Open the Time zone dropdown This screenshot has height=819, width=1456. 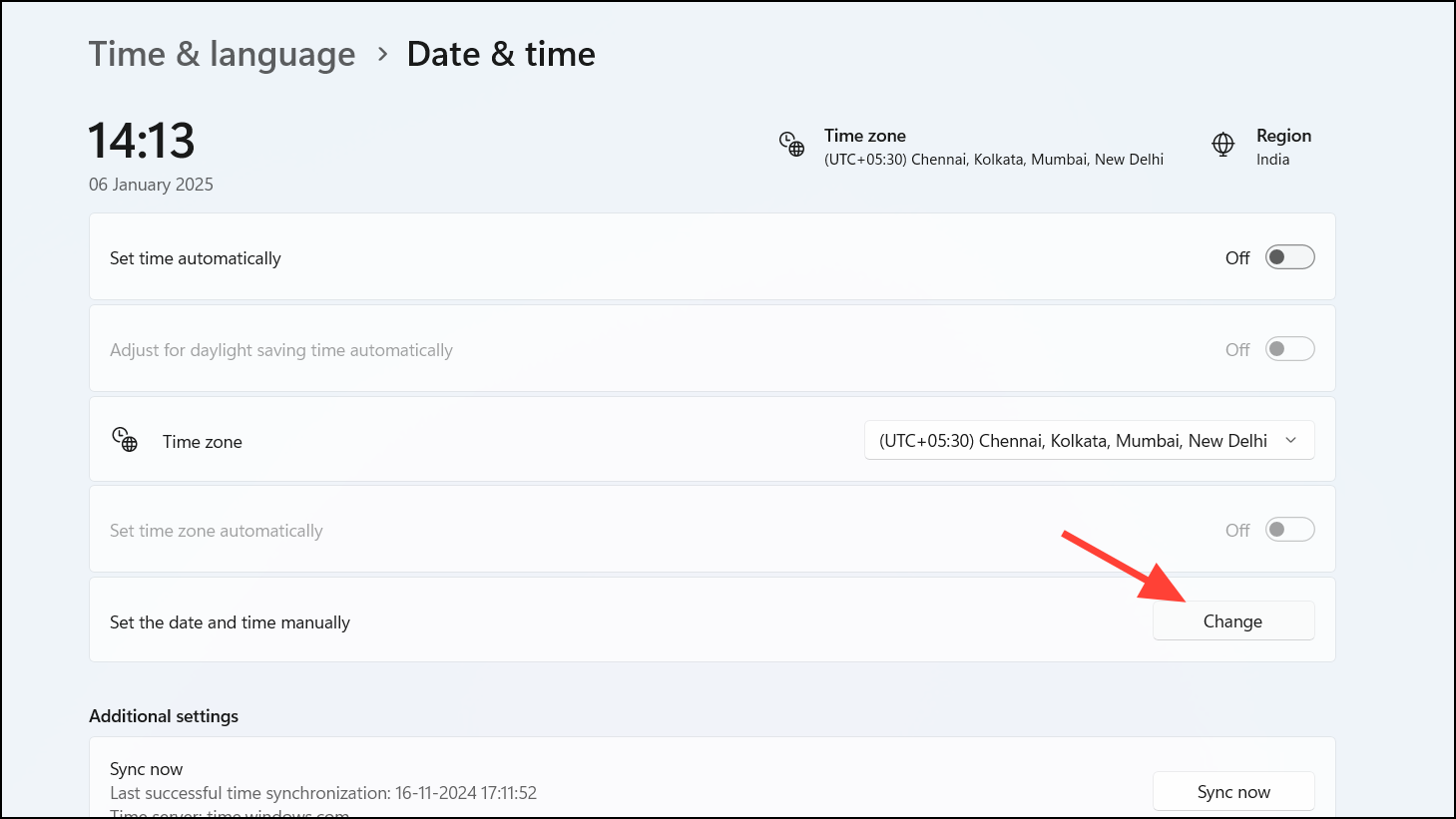1089,441
